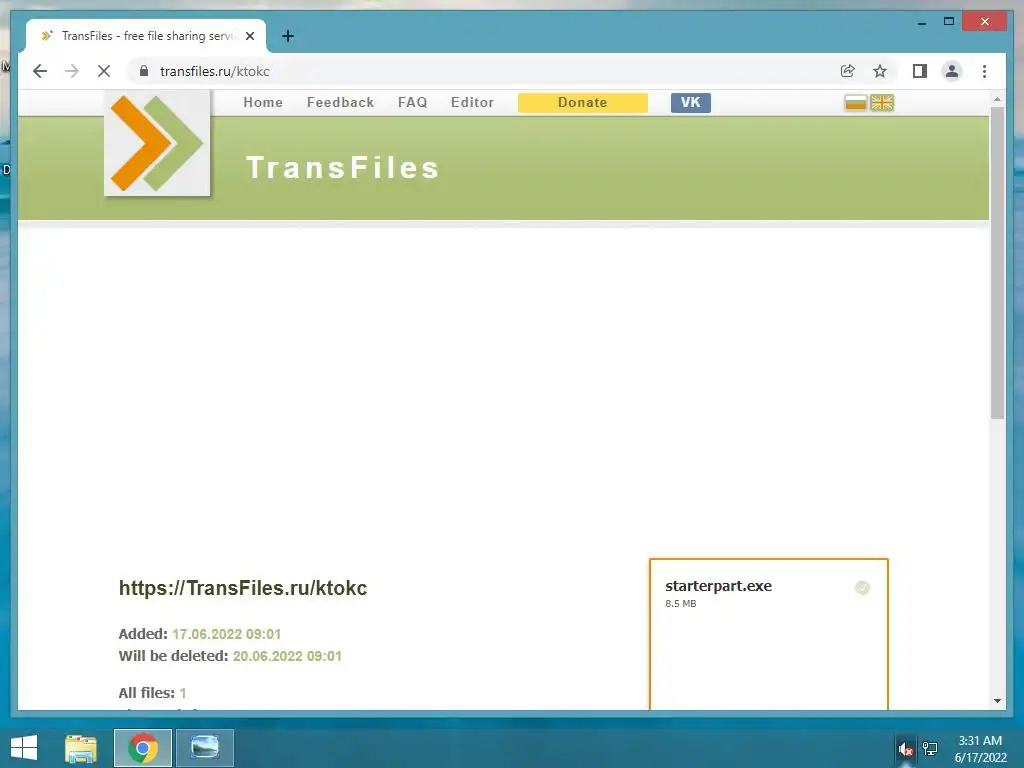Click the muted volume tray icon
This screenshot has width=1024, height=768.
(905, 749)
